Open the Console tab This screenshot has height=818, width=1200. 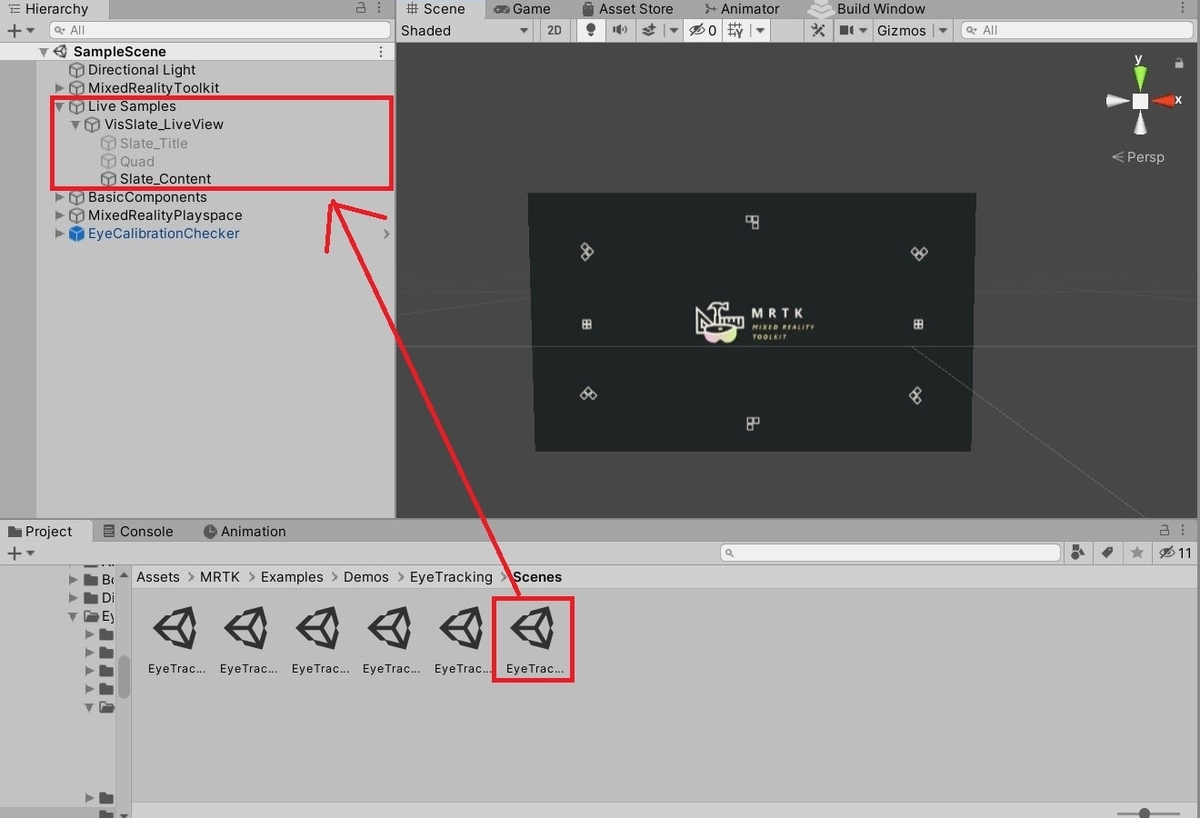point(137,531)
